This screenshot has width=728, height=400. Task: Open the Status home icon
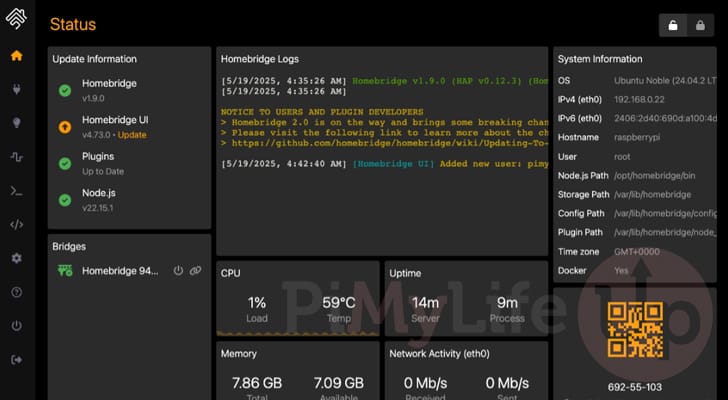[17, 56]
